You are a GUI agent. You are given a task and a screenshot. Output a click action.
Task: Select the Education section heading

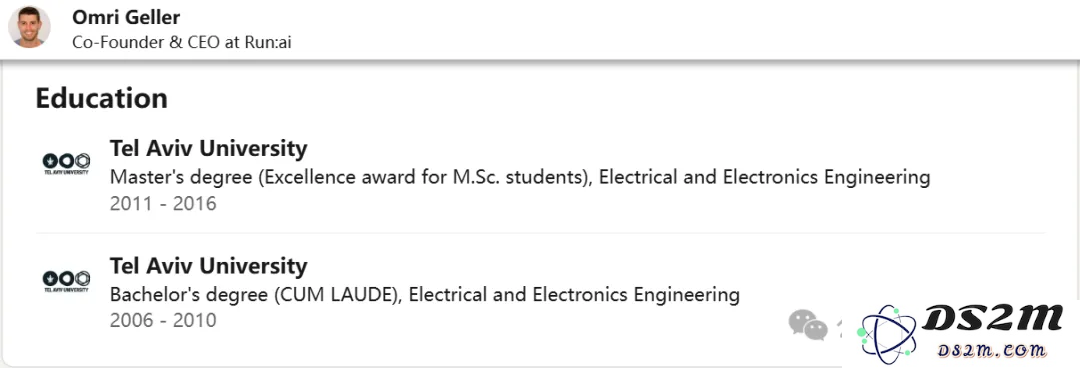click(101, 99)
